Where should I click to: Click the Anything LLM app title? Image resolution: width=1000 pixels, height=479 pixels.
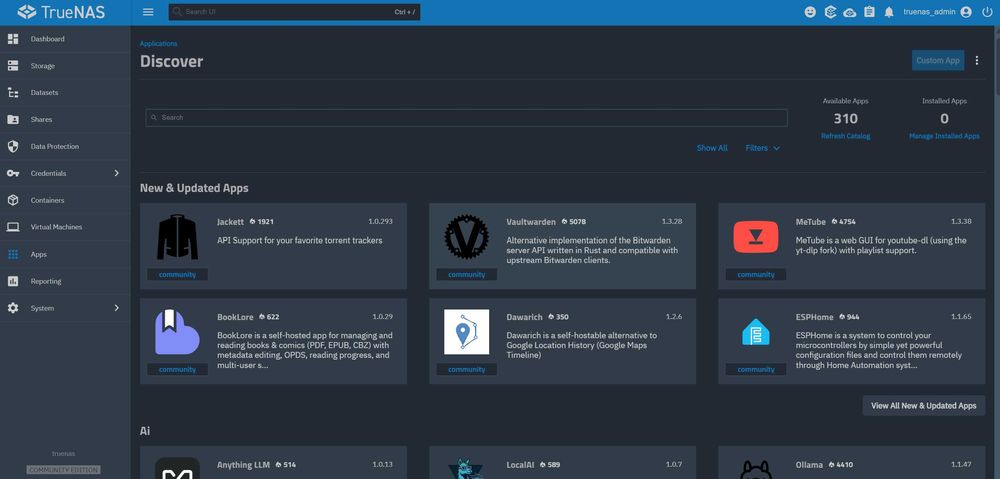244,465
